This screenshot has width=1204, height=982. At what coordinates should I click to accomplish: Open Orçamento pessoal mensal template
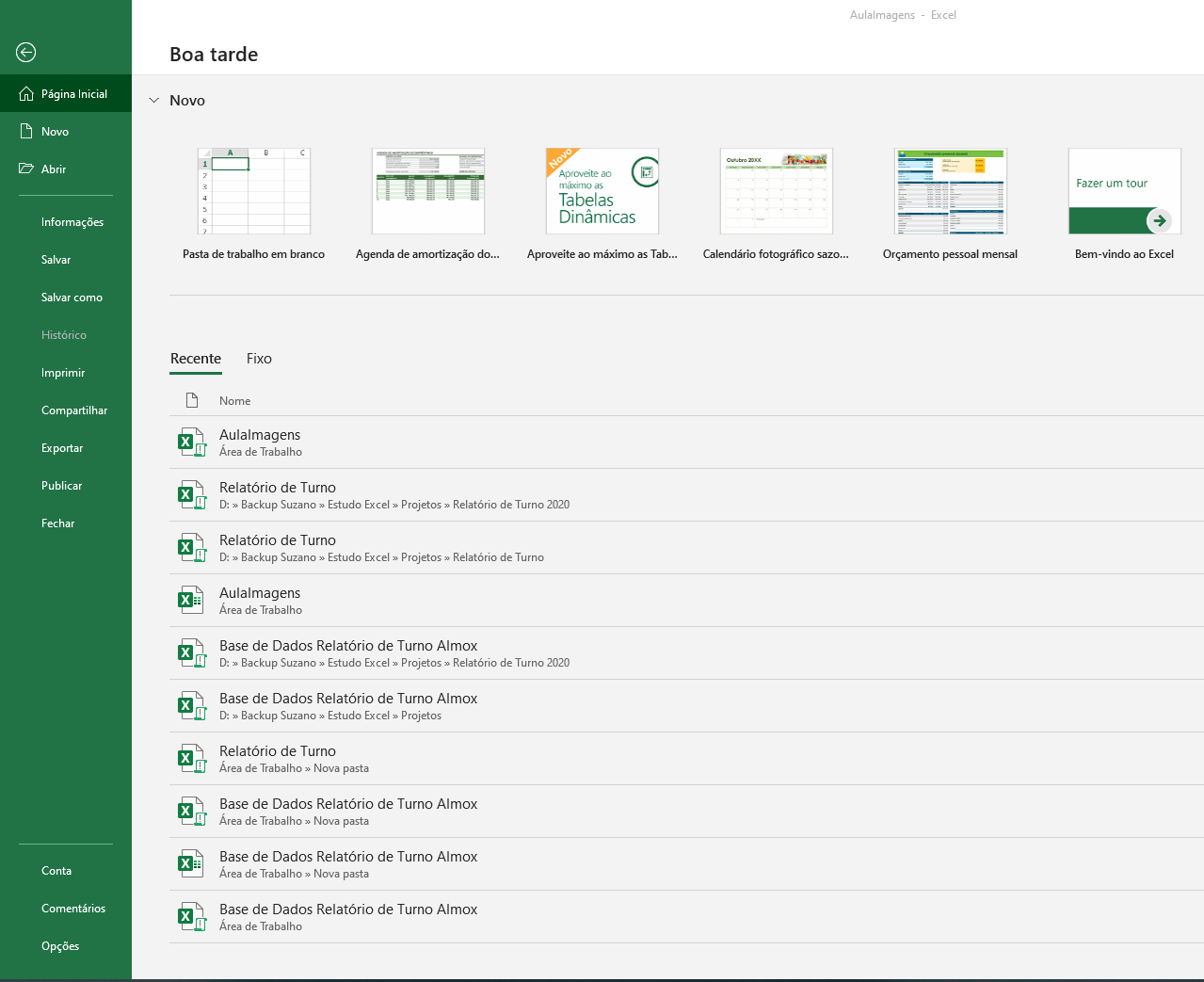click(x=951, y=204)
